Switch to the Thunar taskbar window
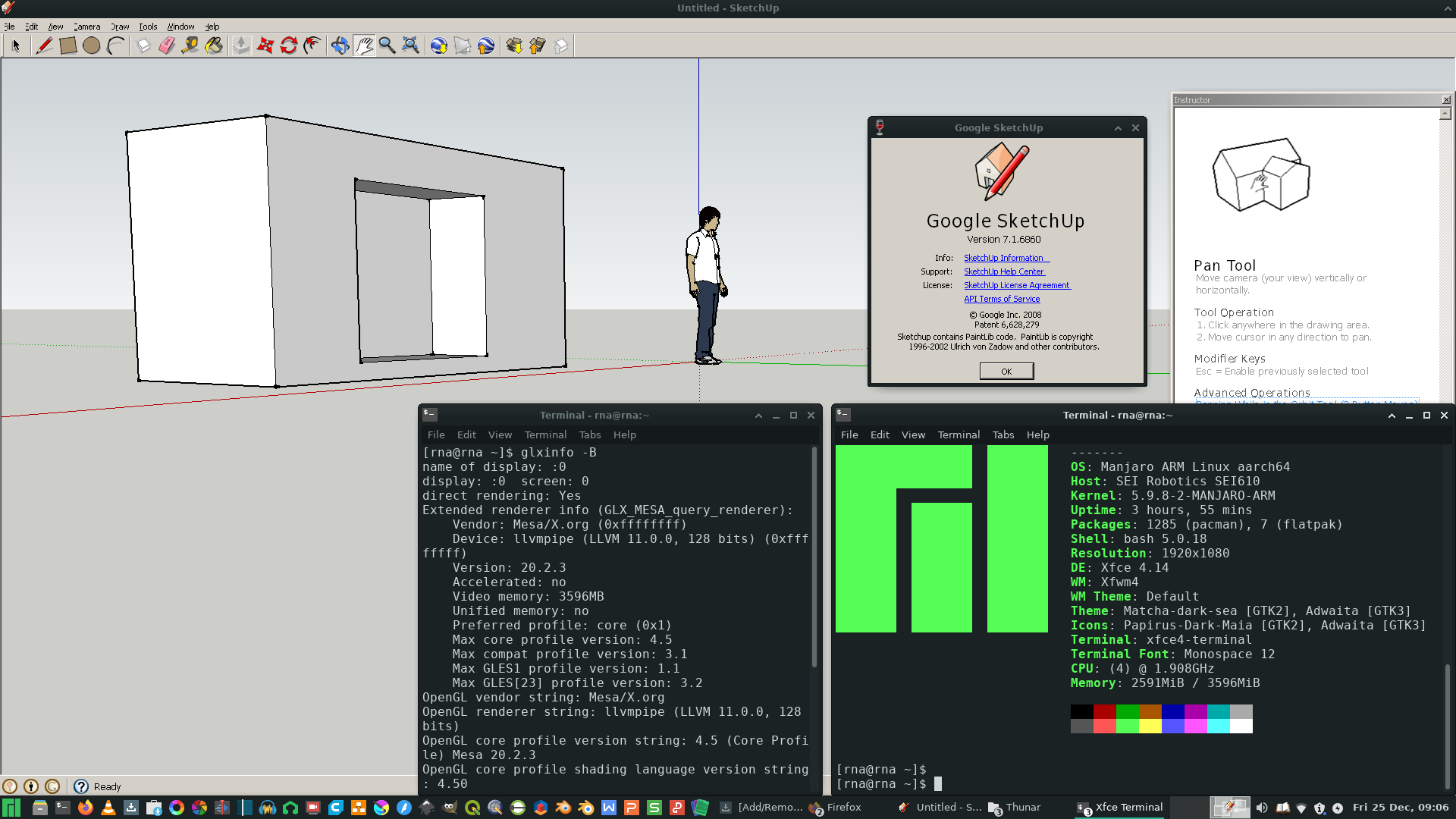The height and width of the screenshot is (819, 1456). [1015, 808]
